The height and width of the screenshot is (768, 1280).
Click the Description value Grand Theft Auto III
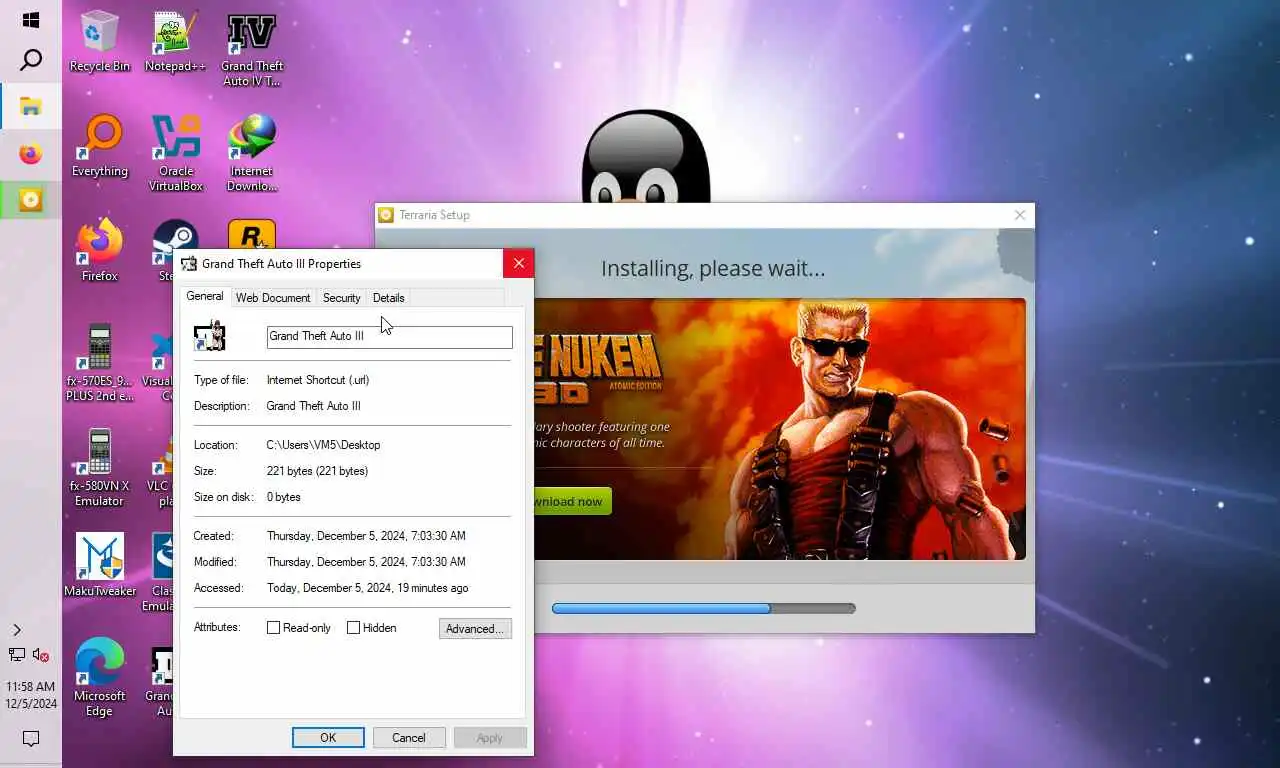pos(313,406)
